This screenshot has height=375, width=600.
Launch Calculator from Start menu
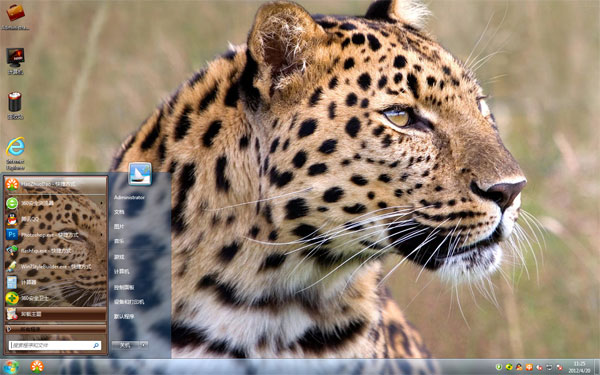click(x=55, y=282)
